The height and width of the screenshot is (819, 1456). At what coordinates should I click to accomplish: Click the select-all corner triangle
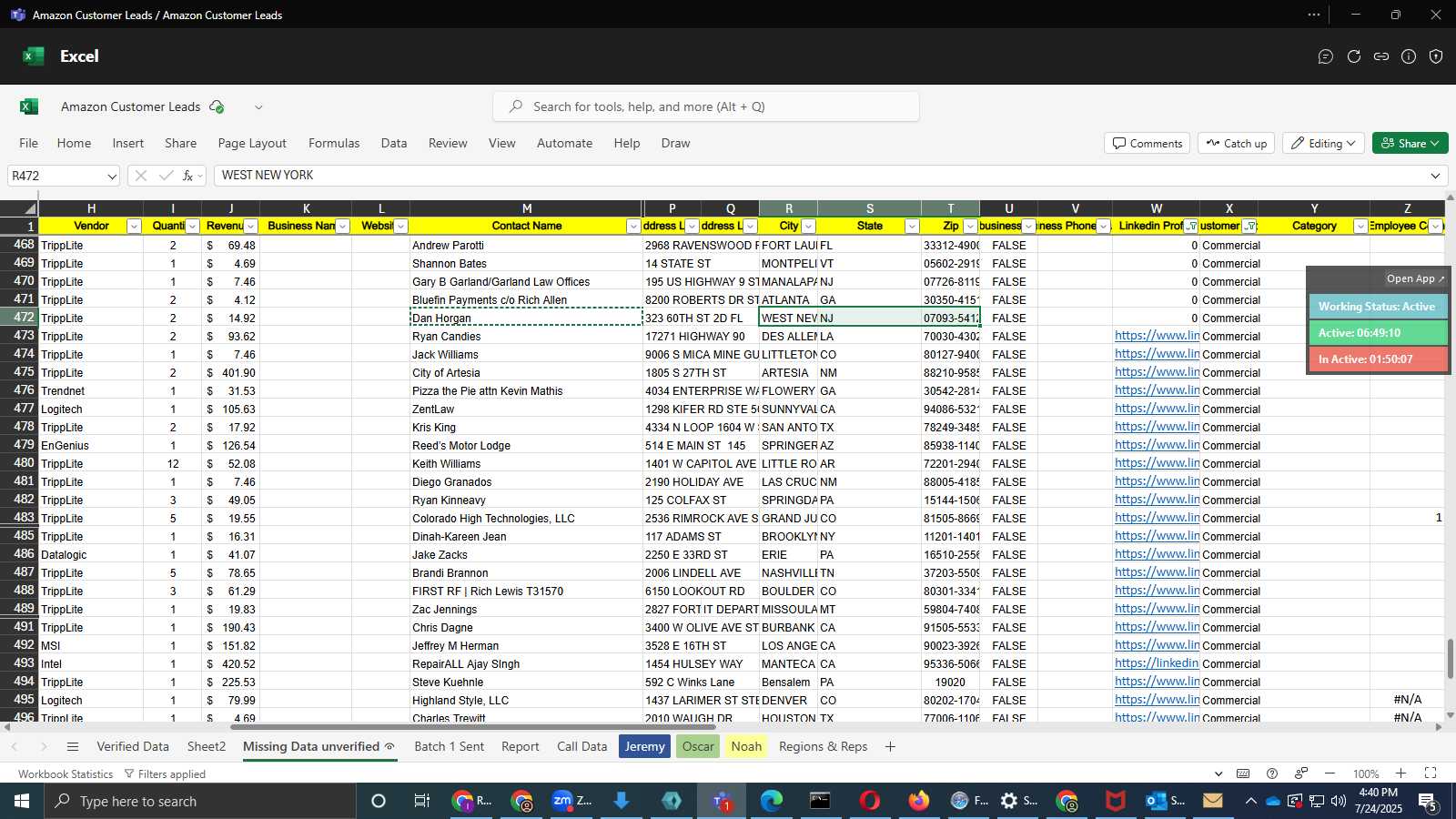(30, 208)
